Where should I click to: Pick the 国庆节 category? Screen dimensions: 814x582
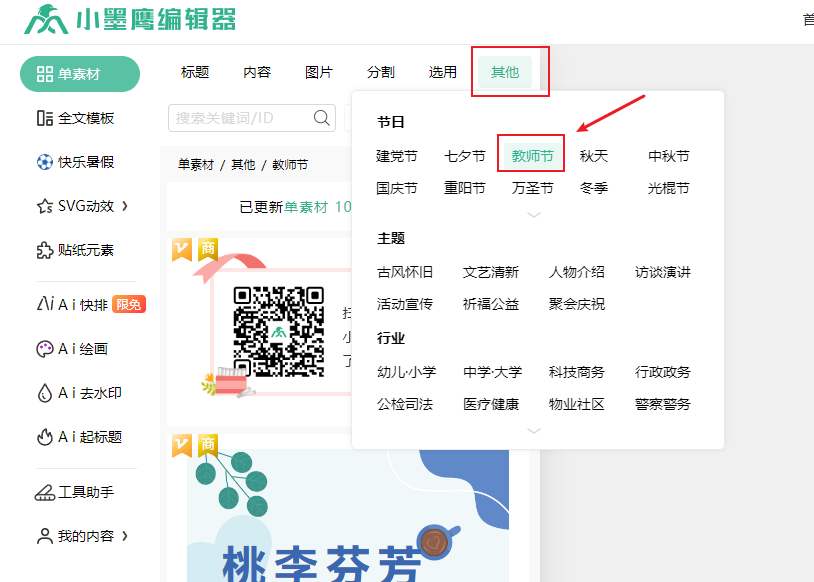click(x=397, y=188)
